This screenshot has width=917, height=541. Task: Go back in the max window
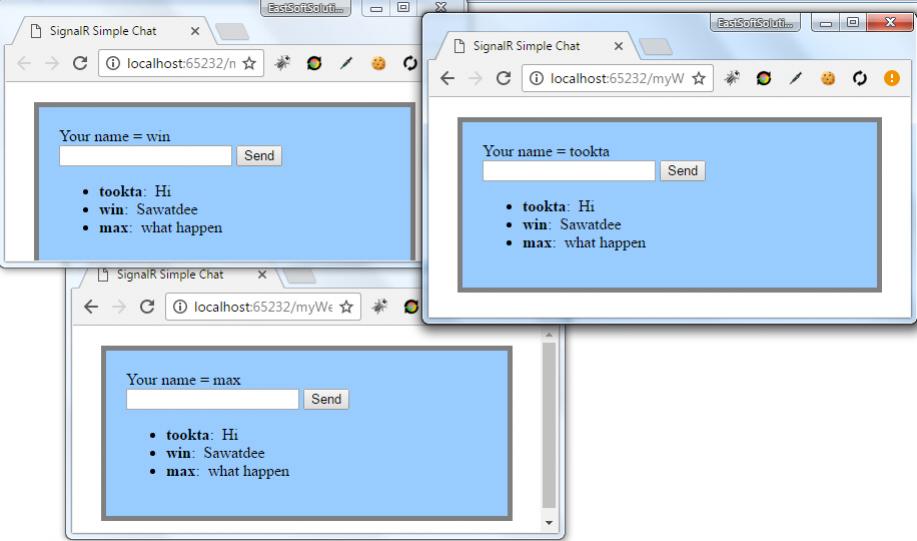point(91,306)
